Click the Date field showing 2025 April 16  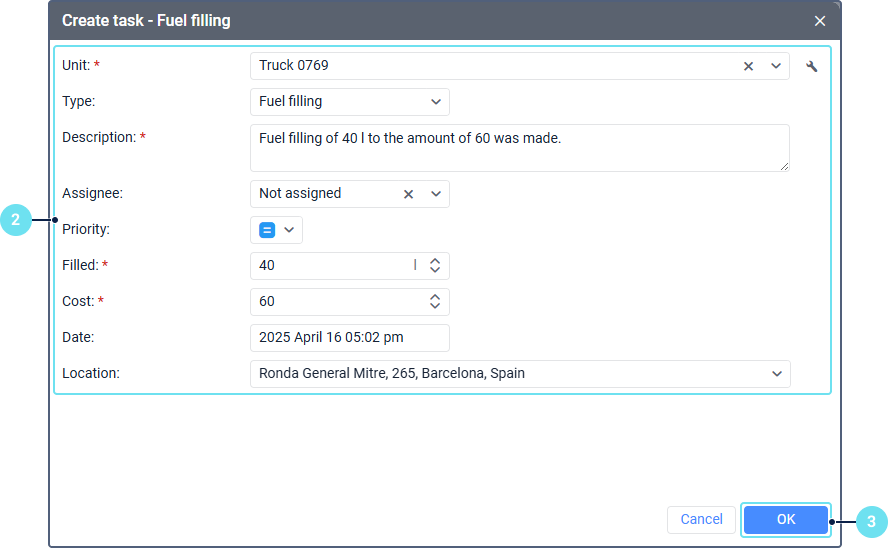349,338
